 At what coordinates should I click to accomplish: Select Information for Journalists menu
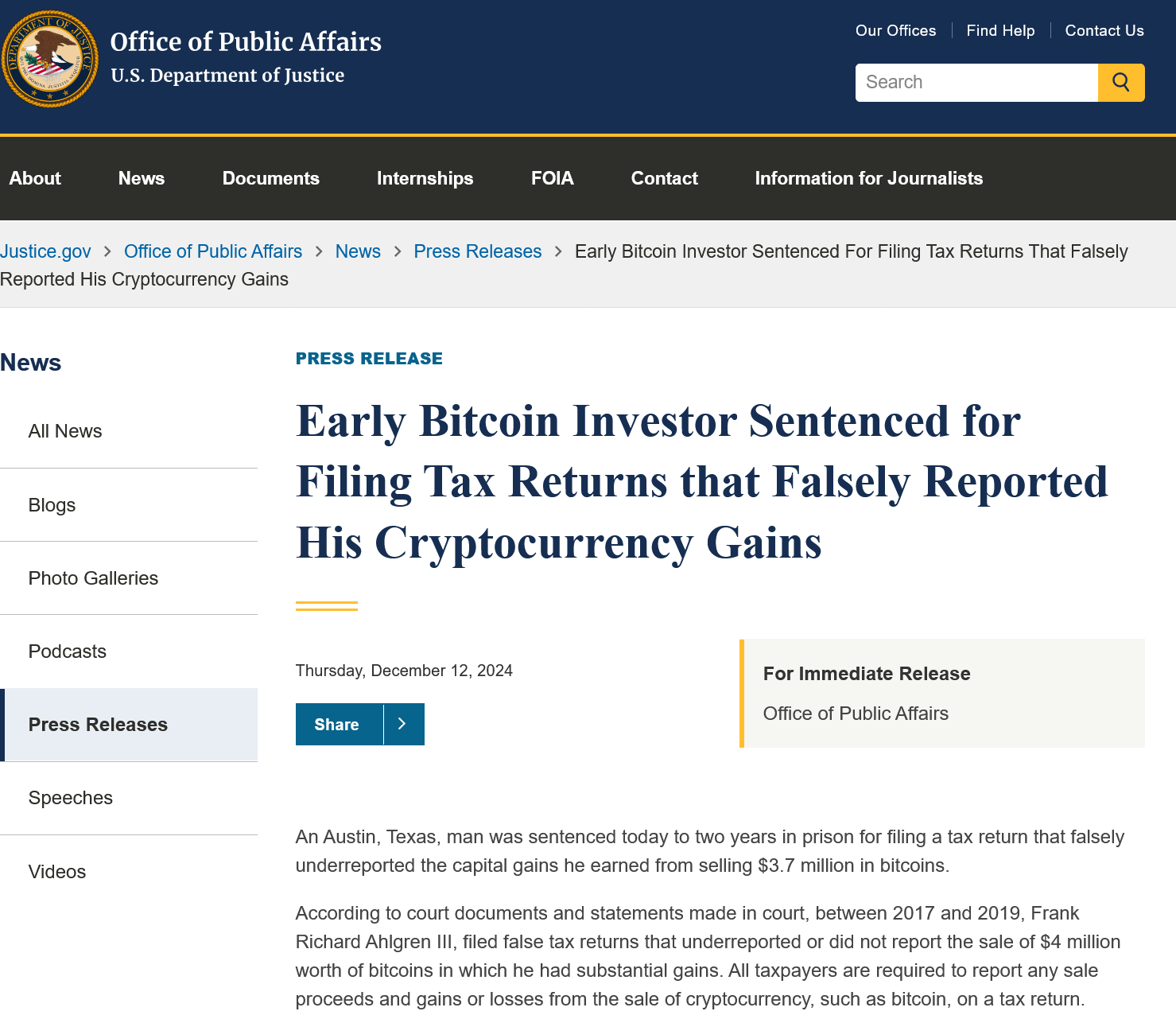pyautogui.click(x=869, y=178)
